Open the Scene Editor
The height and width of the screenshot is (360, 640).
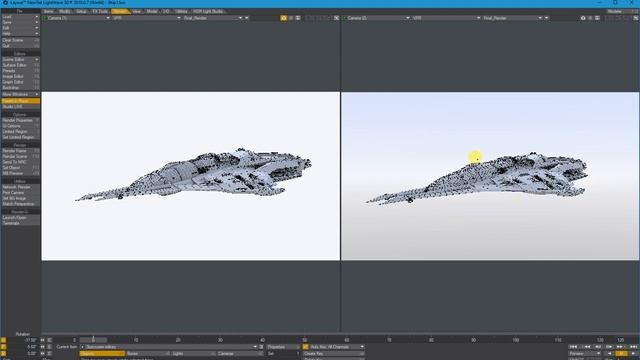(x=20, y=60)
